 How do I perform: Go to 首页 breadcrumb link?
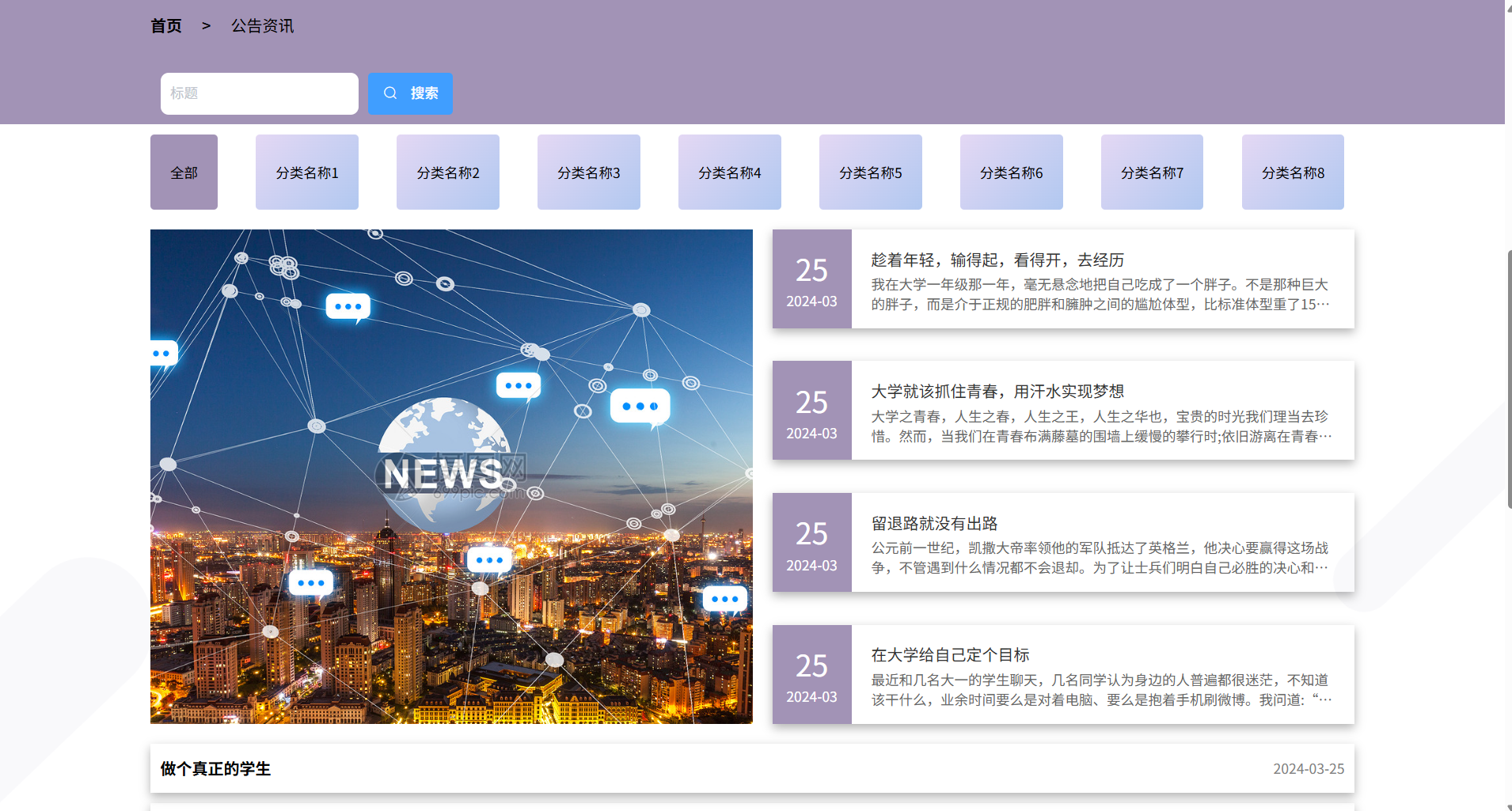166,26
